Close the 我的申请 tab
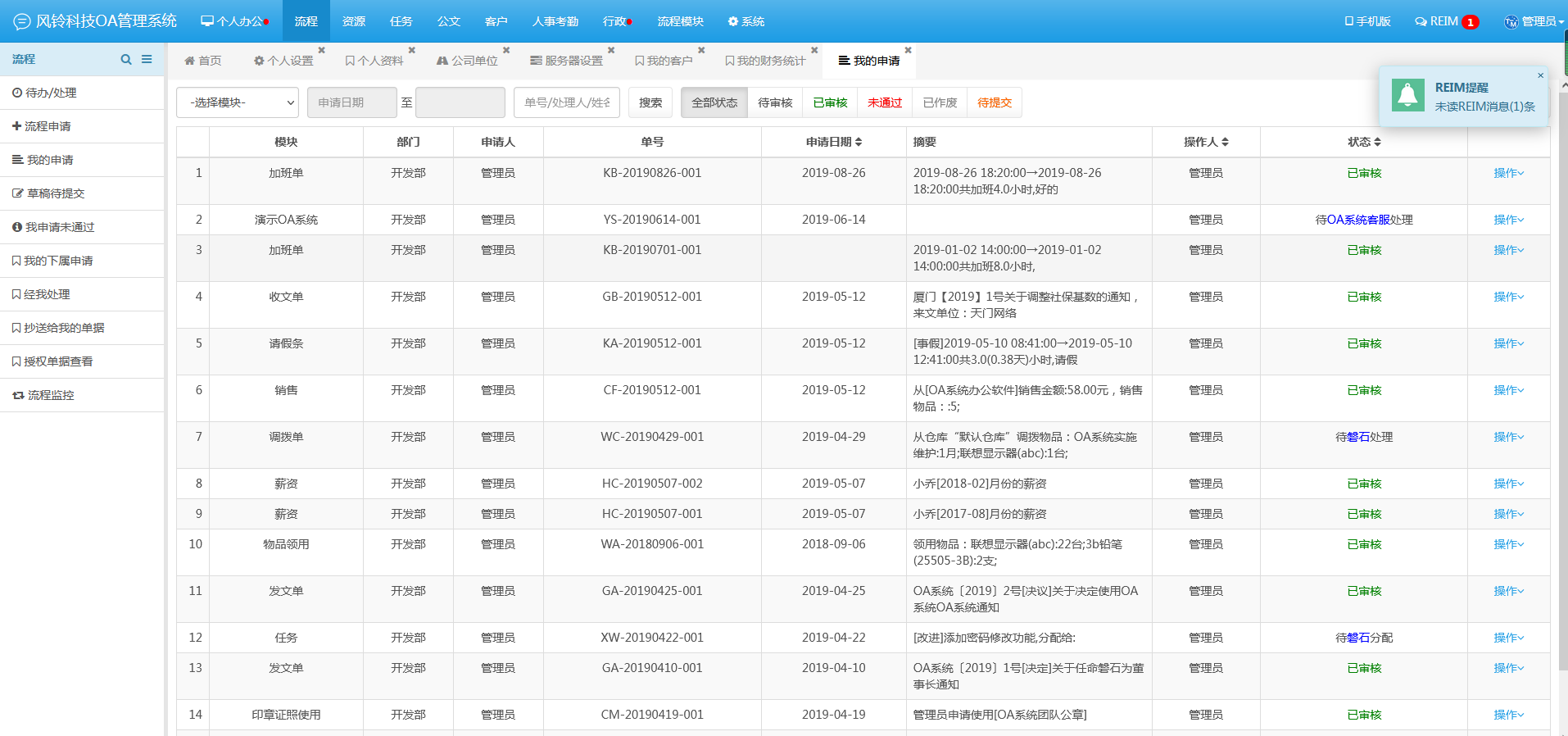 tap(909, 50)
